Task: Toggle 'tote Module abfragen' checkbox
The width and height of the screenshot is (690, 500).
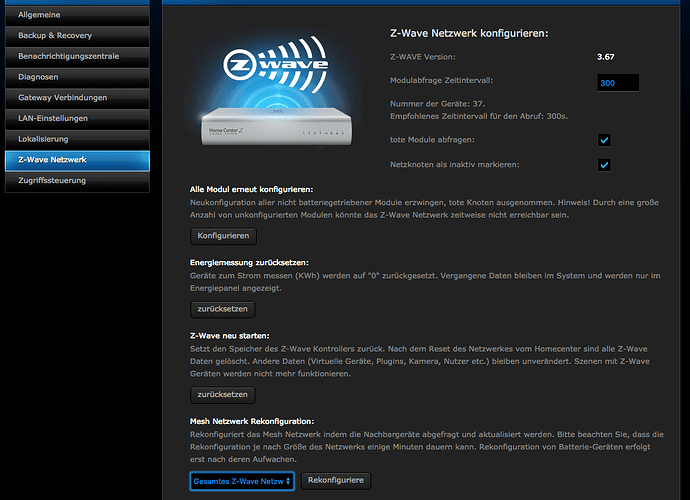Action: [604, 140]
